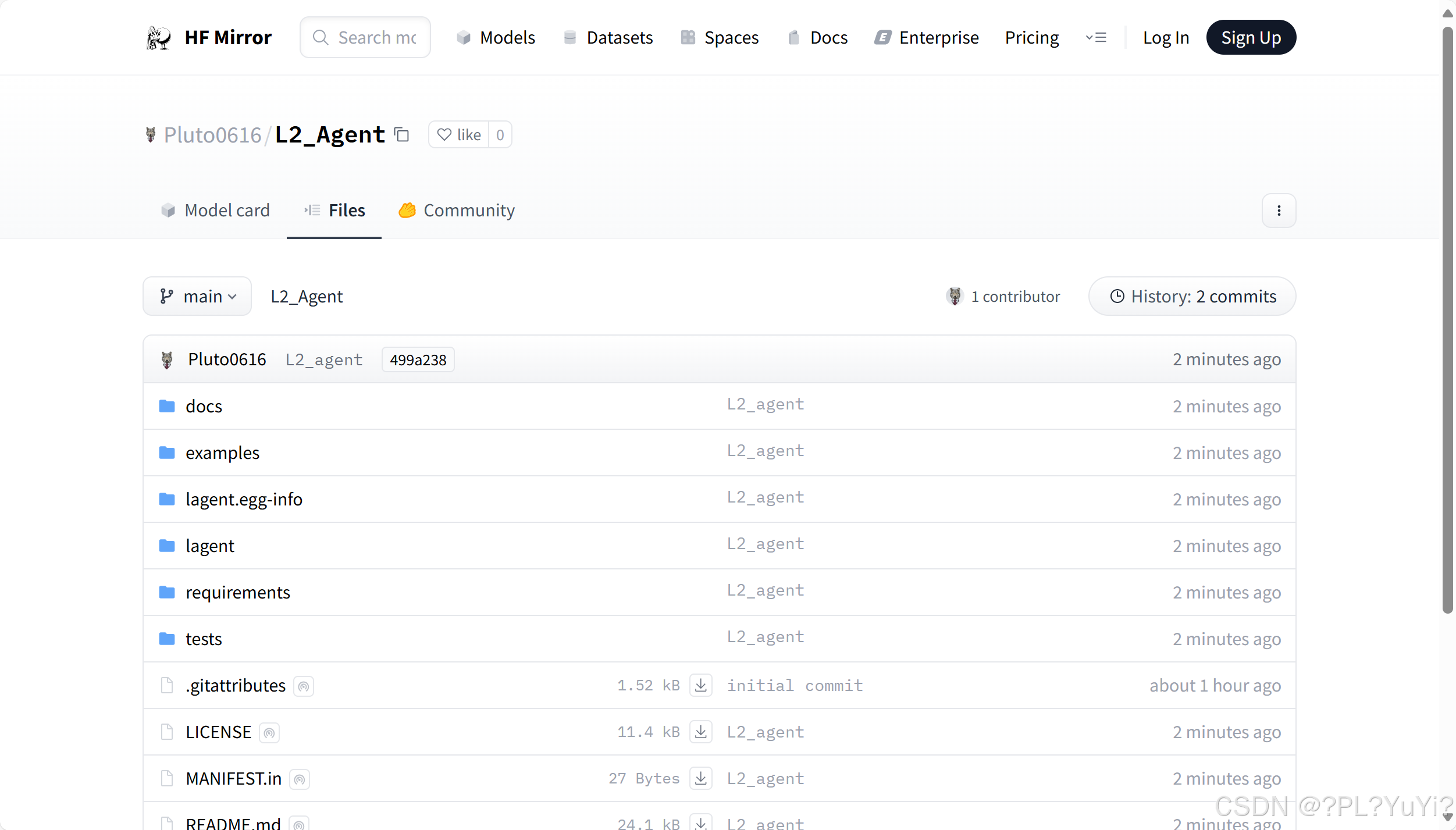Click the Spaces grid icon
Screen dimensions: 1456x830
pos(688,37)
